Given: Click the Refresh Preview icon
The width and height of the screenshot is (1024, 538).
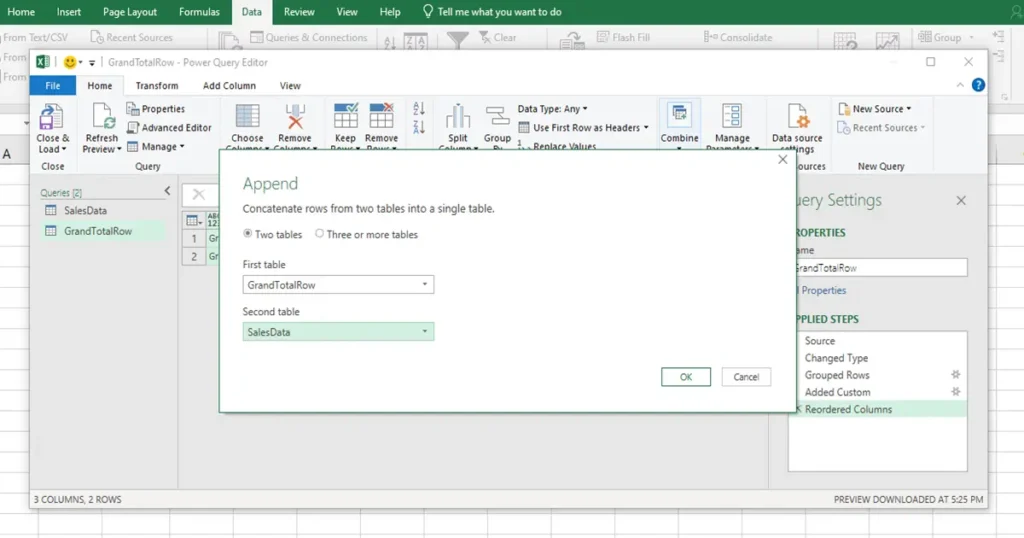Looking at the screenshot, I should coord(103,118).
